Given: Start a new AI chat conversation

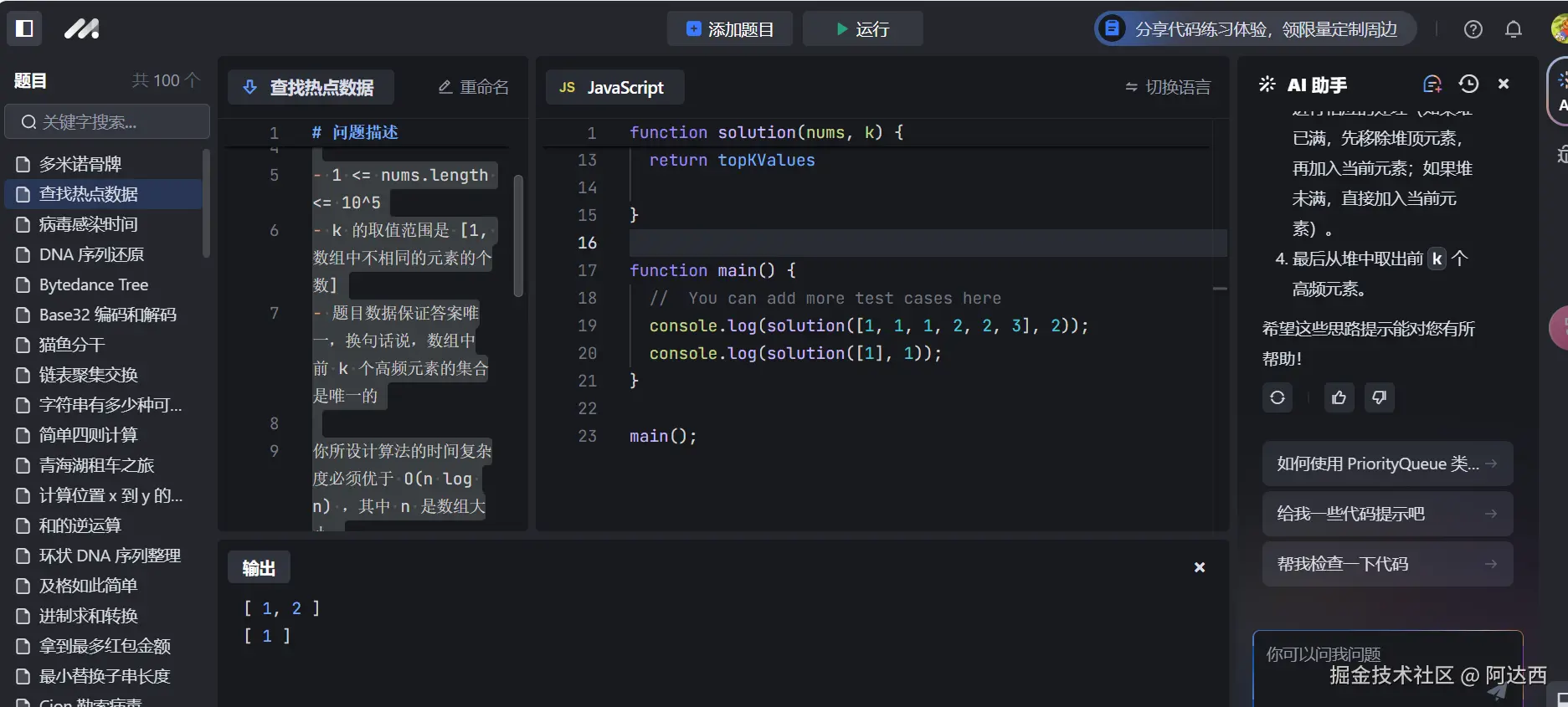Looking at the screenshot, I should pos(1432,84).
